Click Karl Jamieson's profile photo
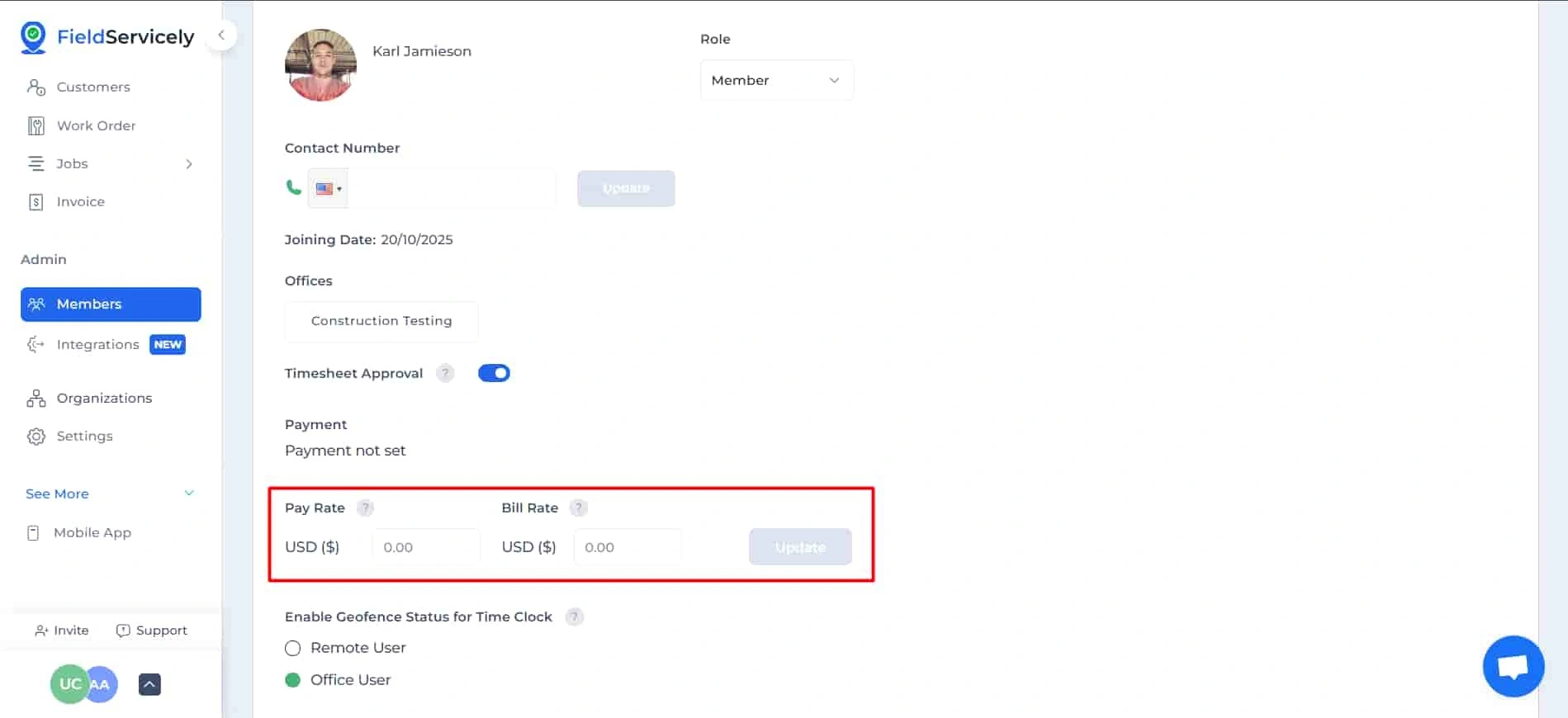The width and height of the screenshot is (1568, 718). pyautogui.click(x=320, y=65)
